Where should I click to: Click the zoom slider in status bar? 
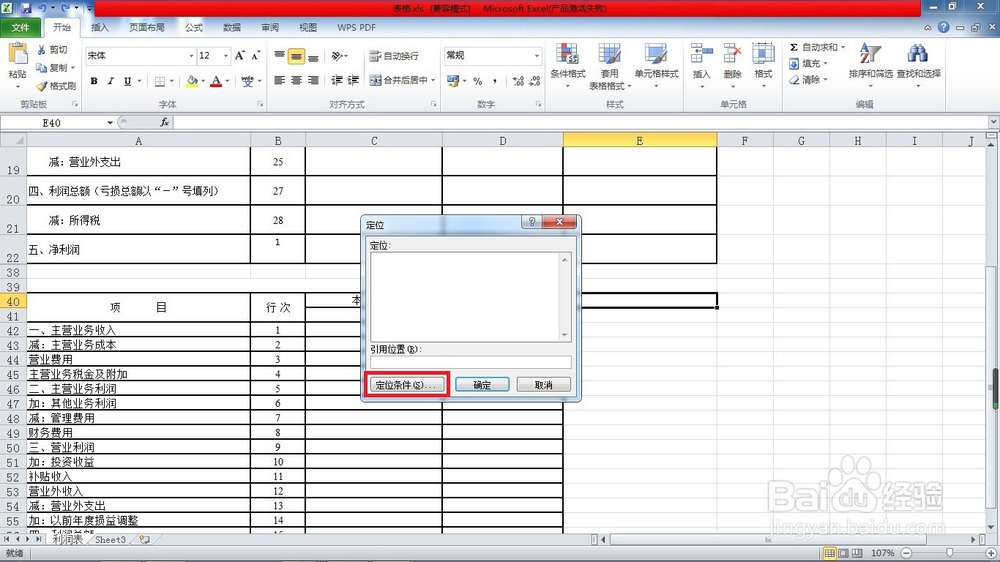click(949, 553)
